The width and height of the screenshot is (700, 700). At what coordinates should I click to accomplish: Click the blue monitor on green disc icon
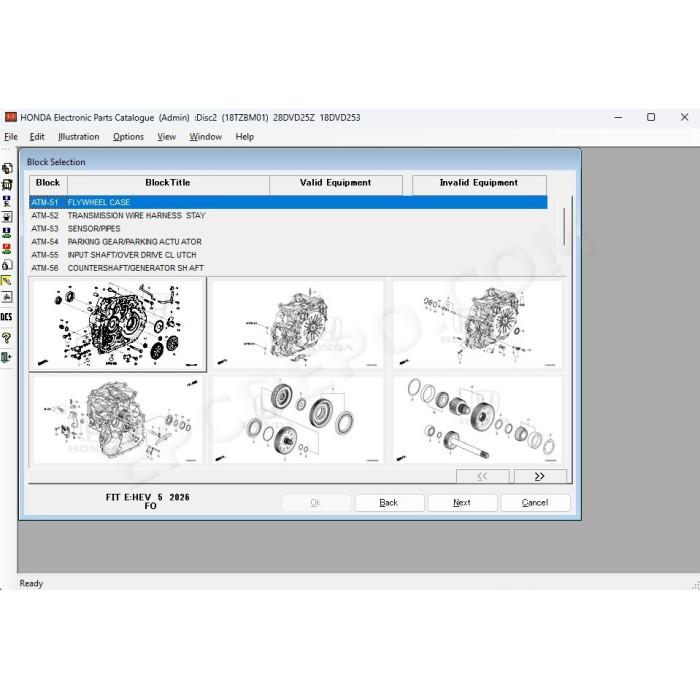(x=7, y=233)
